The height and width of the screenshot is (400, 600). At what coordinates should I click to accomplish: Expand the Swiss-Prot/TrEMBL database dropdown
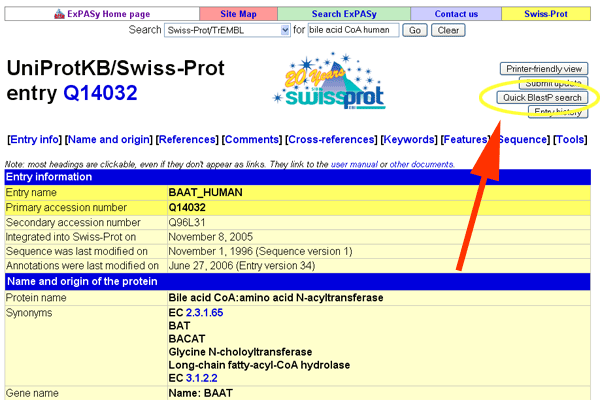(226, 30)
